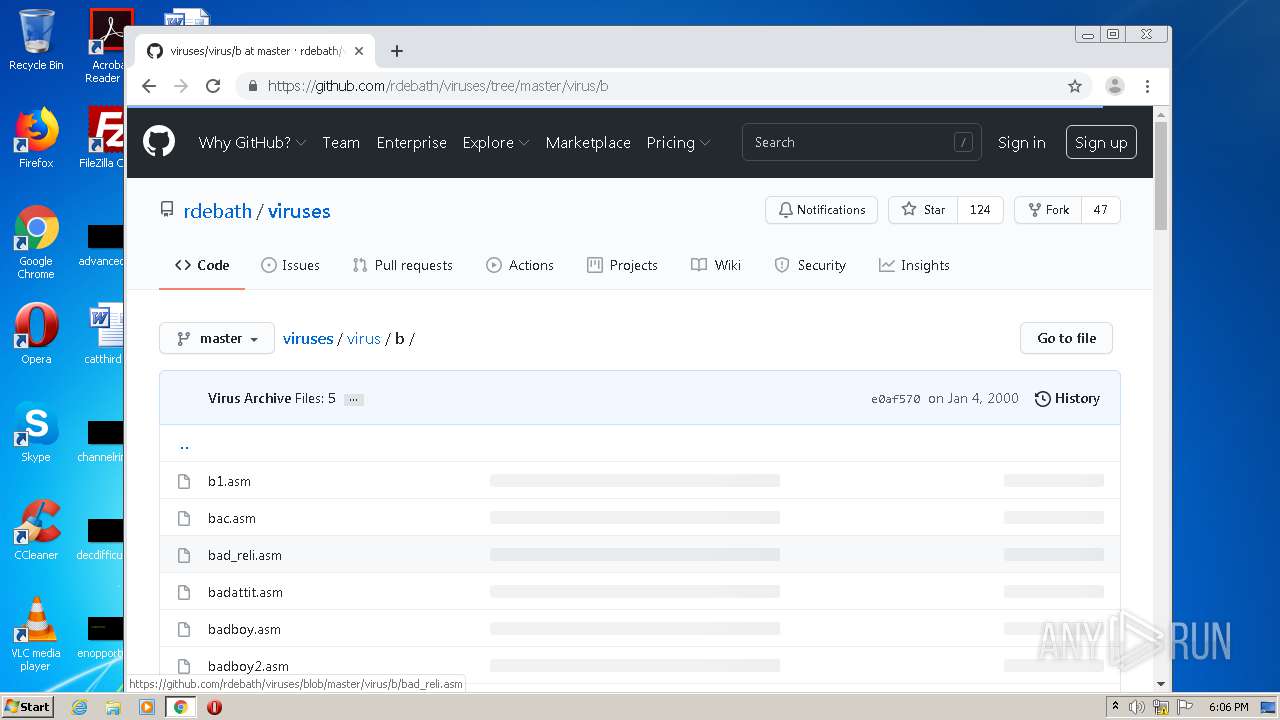The height and width of the screenshot is (720, 1280).
Task: Click the media player icon in taskbar
Action: 147,707
